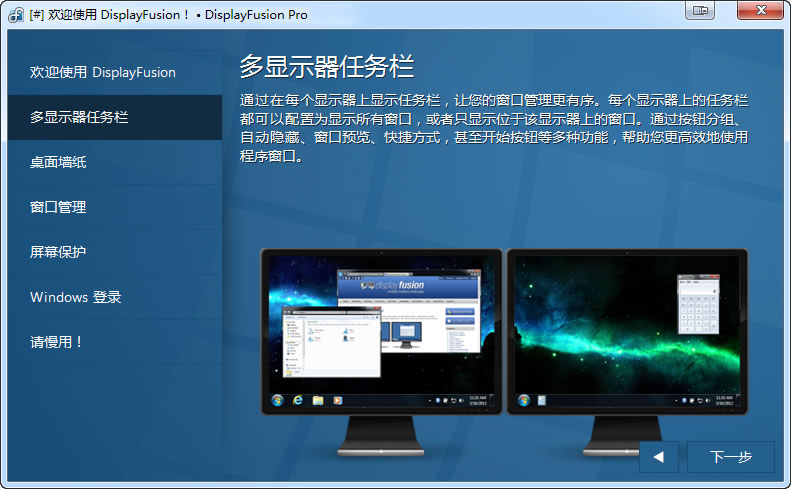Close the DisplayFusion welcome window
Image resolution: width=791 pixels, height=489 pixels.
(x=761, y=11)
